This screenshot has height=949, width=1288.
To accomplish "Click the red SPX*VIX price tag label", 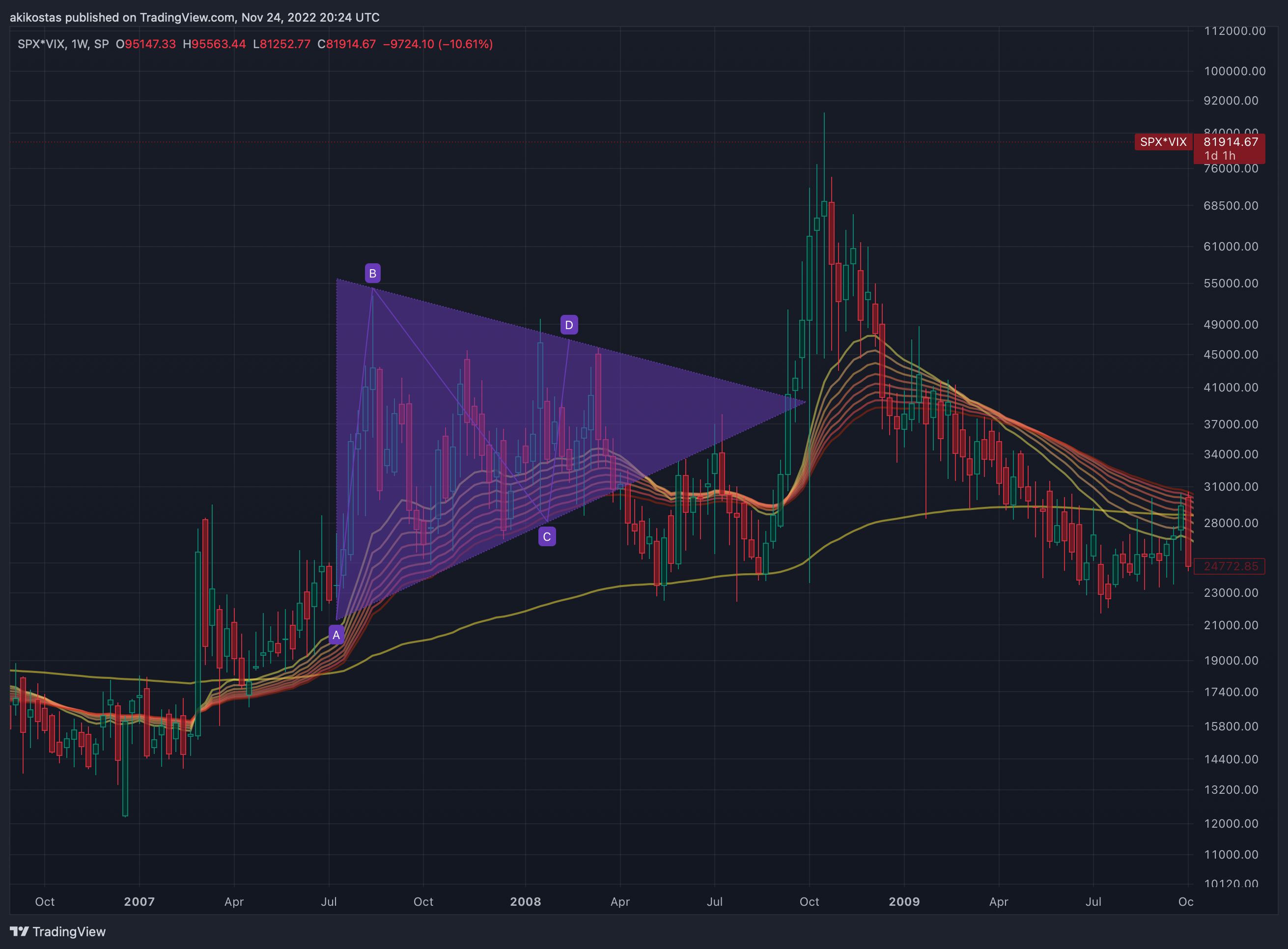I will coord(1163,142).
